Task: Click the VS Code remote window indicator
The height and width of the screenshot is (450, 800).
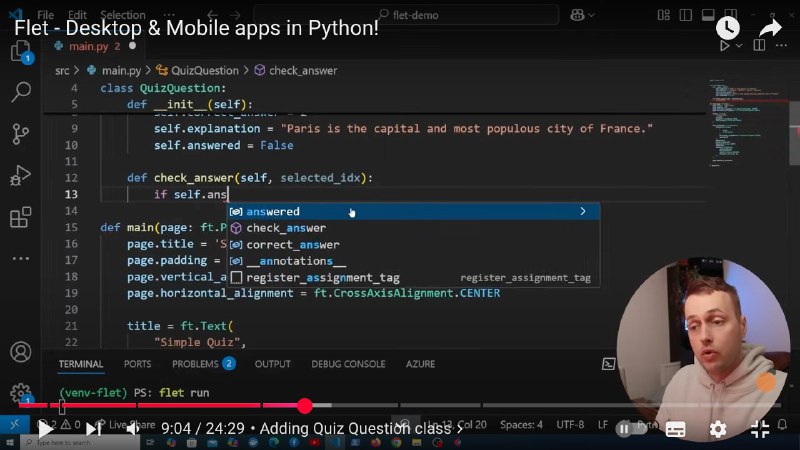Action: (x=14, y=424)
